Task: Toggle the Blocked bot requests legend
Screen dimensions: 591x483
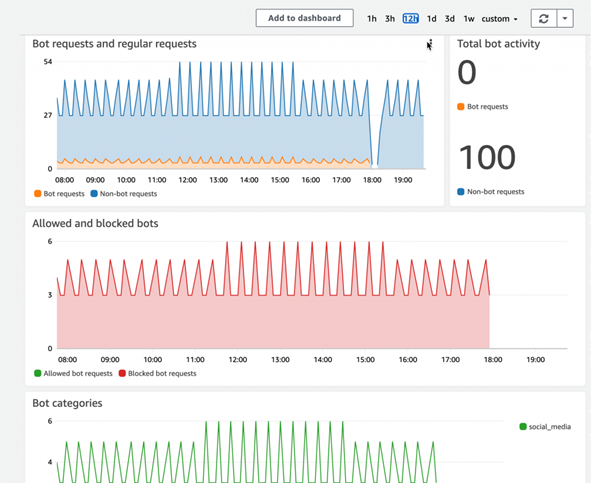Action: [158, 373]
